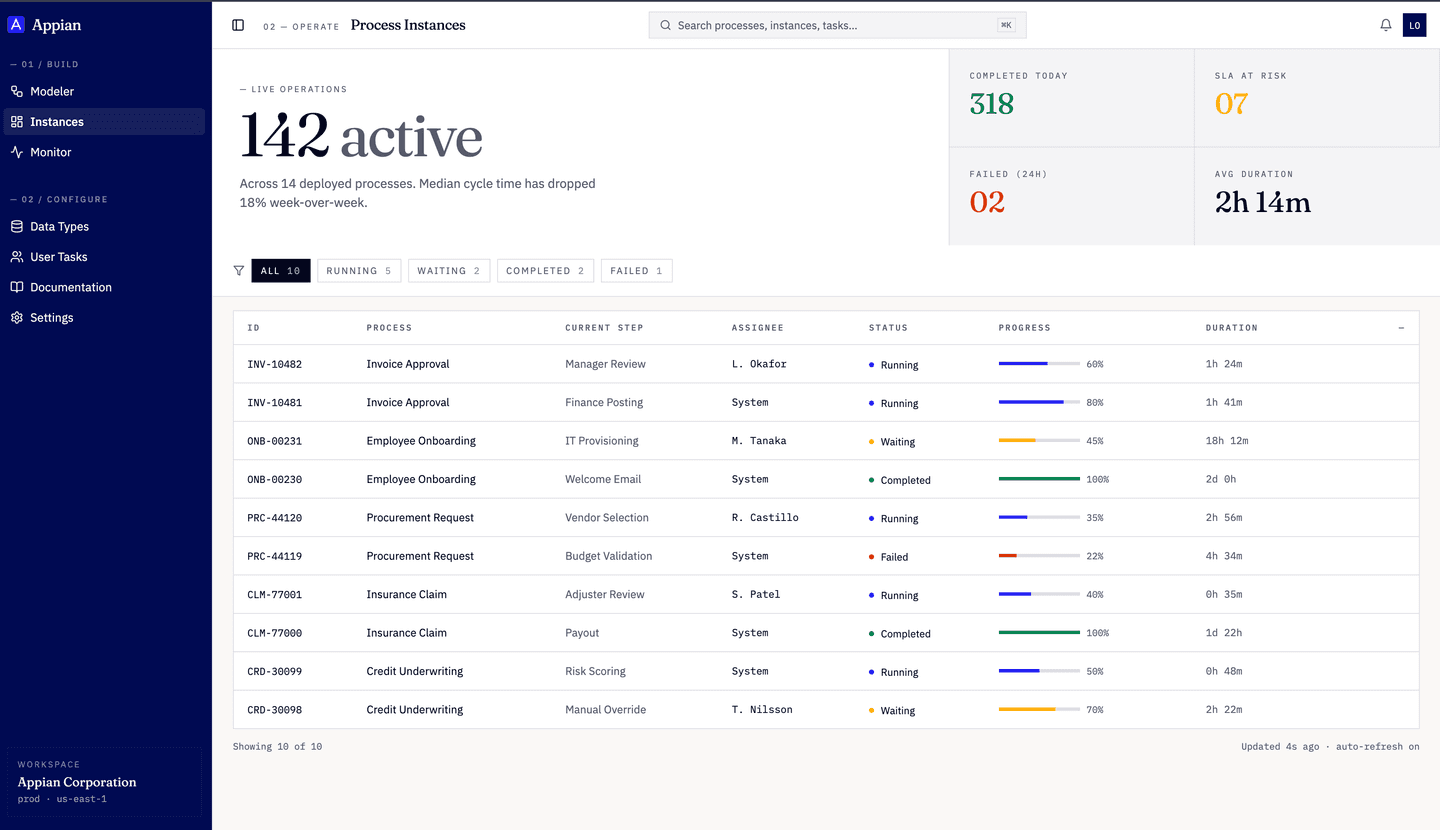Toggle the RUNNING status filter

(359, 270)
